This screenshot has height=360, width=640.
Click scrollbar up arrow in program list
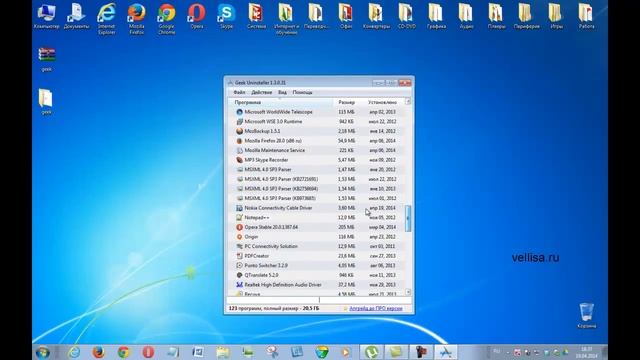click(x=408, y=101)
